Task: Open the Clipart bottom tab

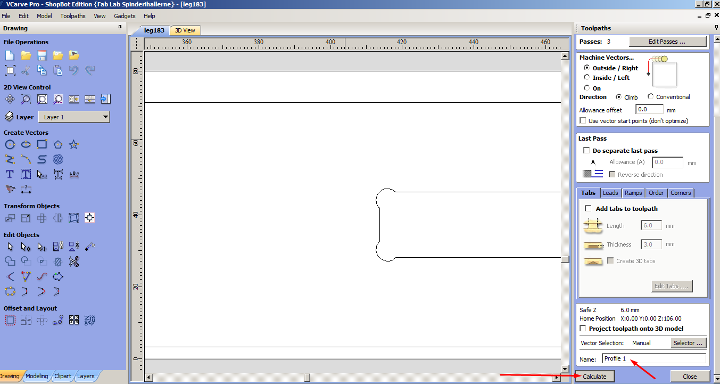Action: 62,376
